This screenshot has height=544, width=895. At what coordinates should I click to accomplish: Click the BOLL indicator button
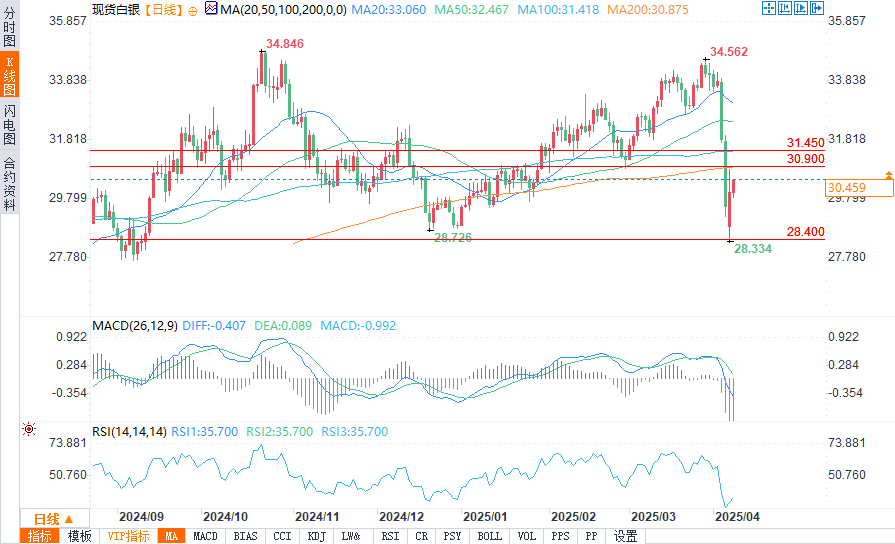pos(489,537)
